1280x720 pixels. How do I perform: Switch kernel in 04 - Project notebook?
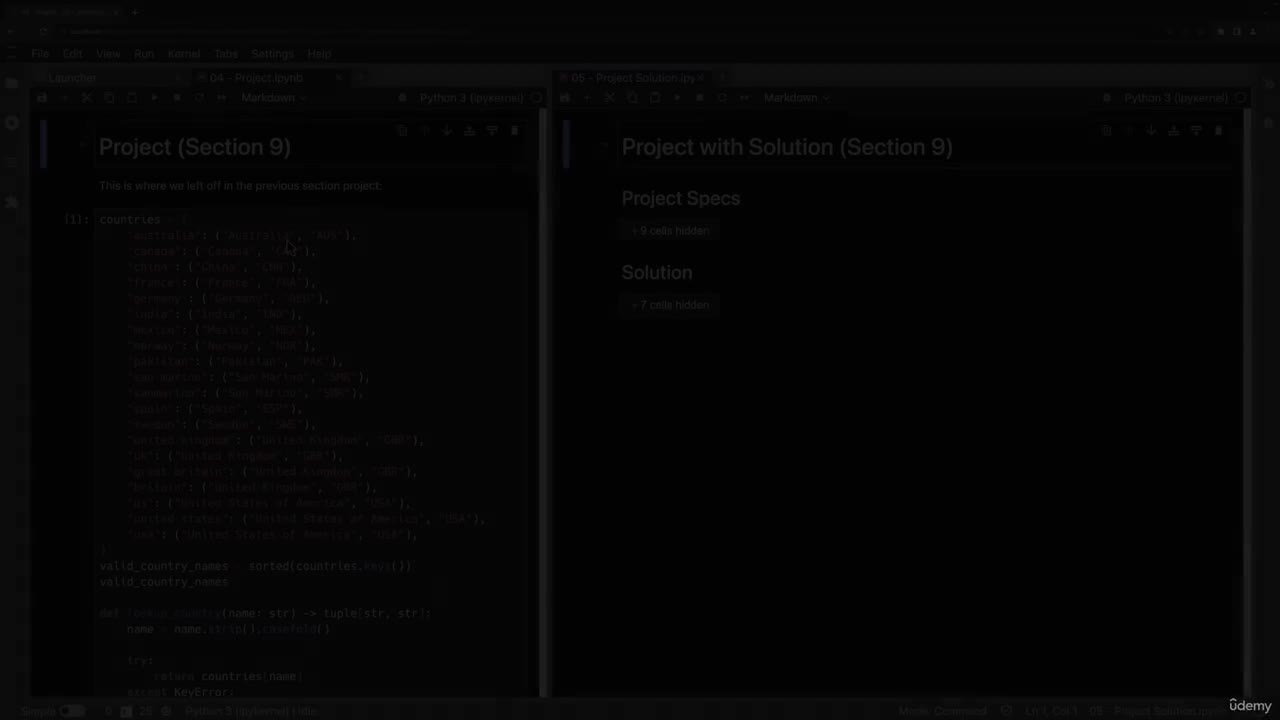pyautogui.click(x=473, y=98)
